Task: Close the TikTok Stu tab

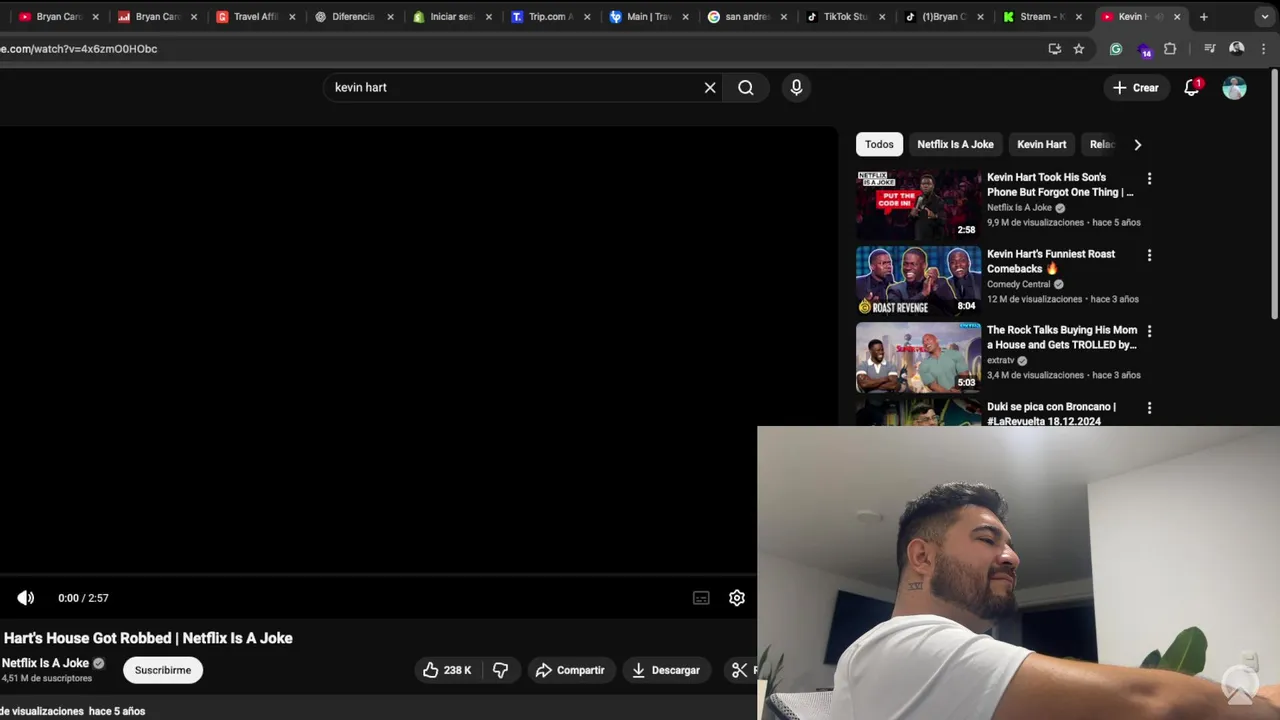Action: 882,17
